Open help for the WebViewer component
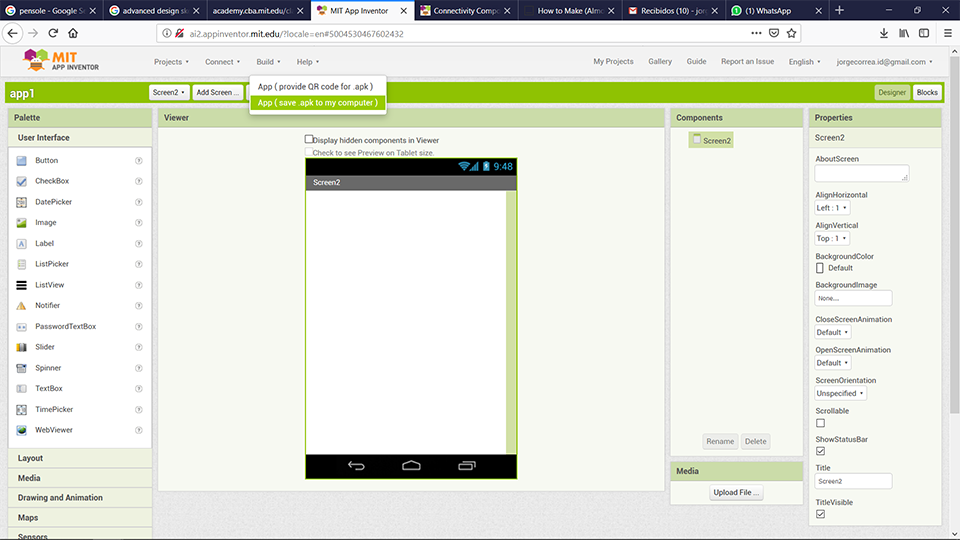960x540 pixels. (139, 430)
